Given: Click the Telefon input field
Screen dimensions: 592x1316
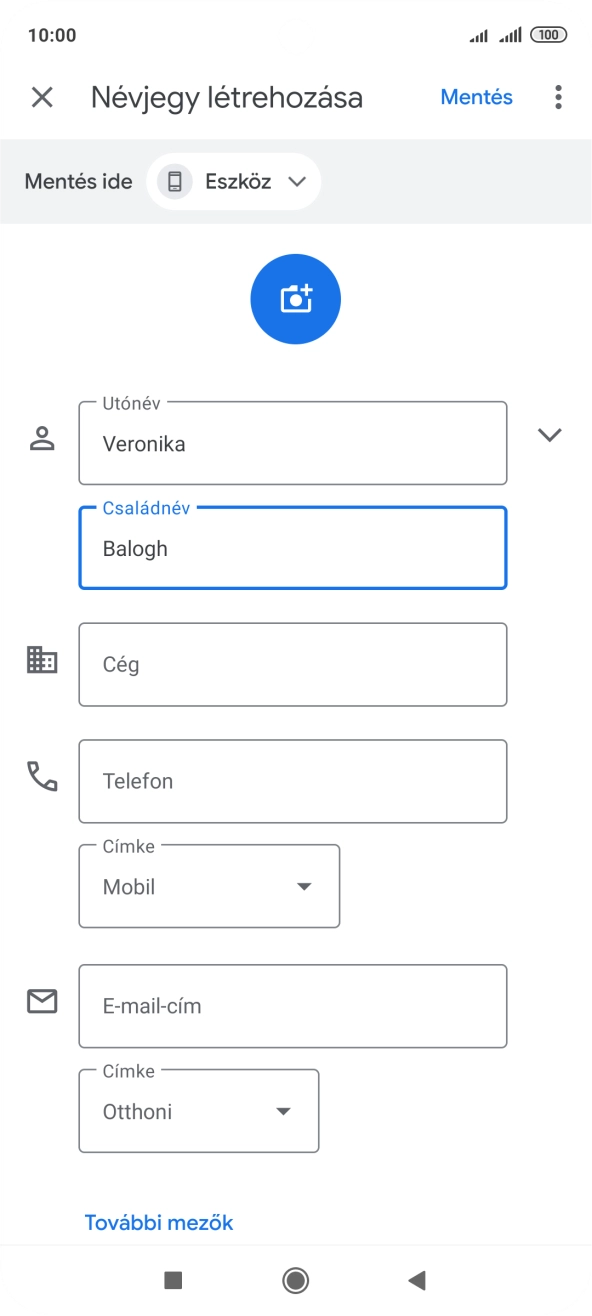Looking at the screenshot, I should [292, 781].
